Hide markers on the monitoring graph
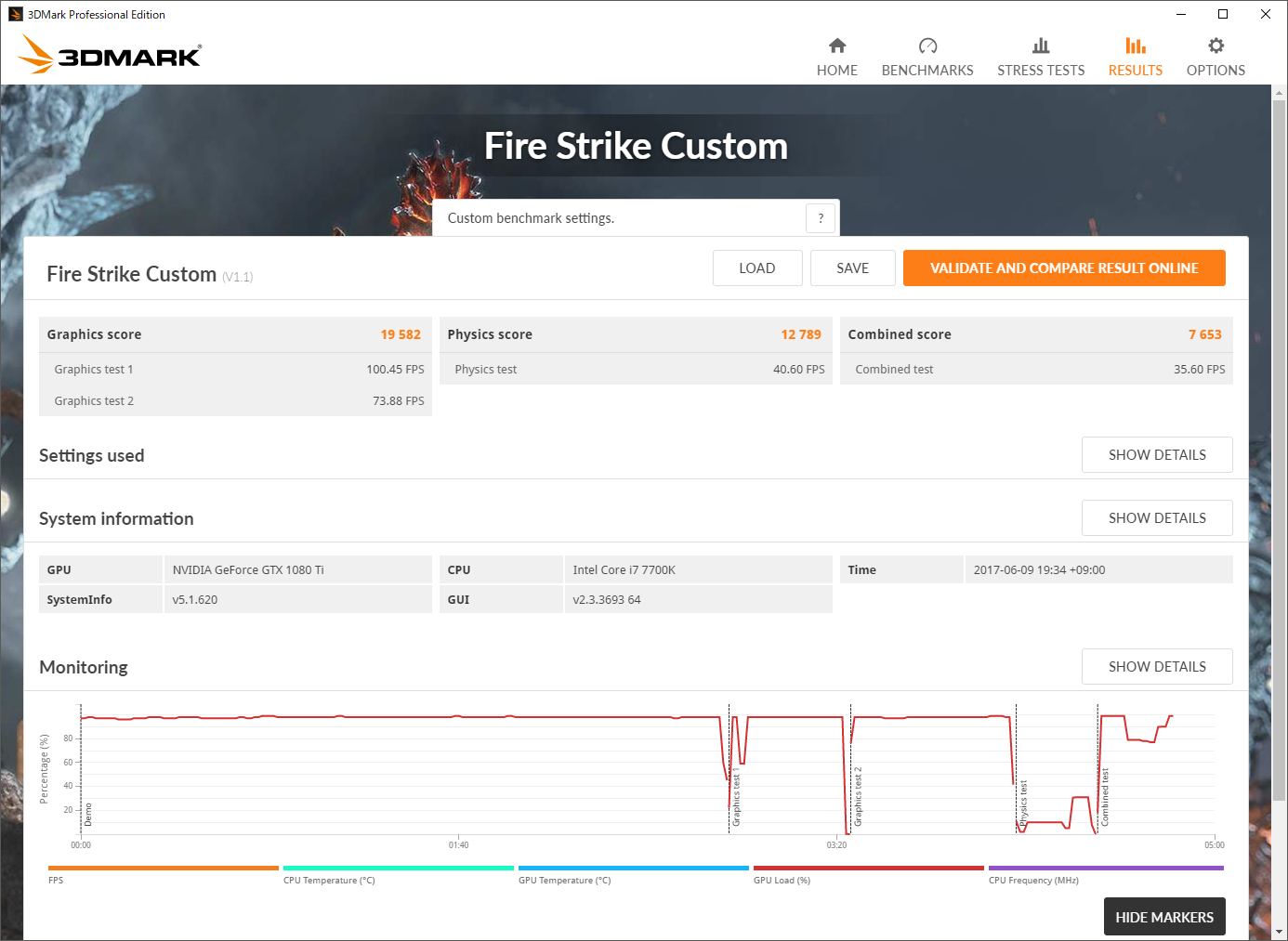 [1164, 916]
